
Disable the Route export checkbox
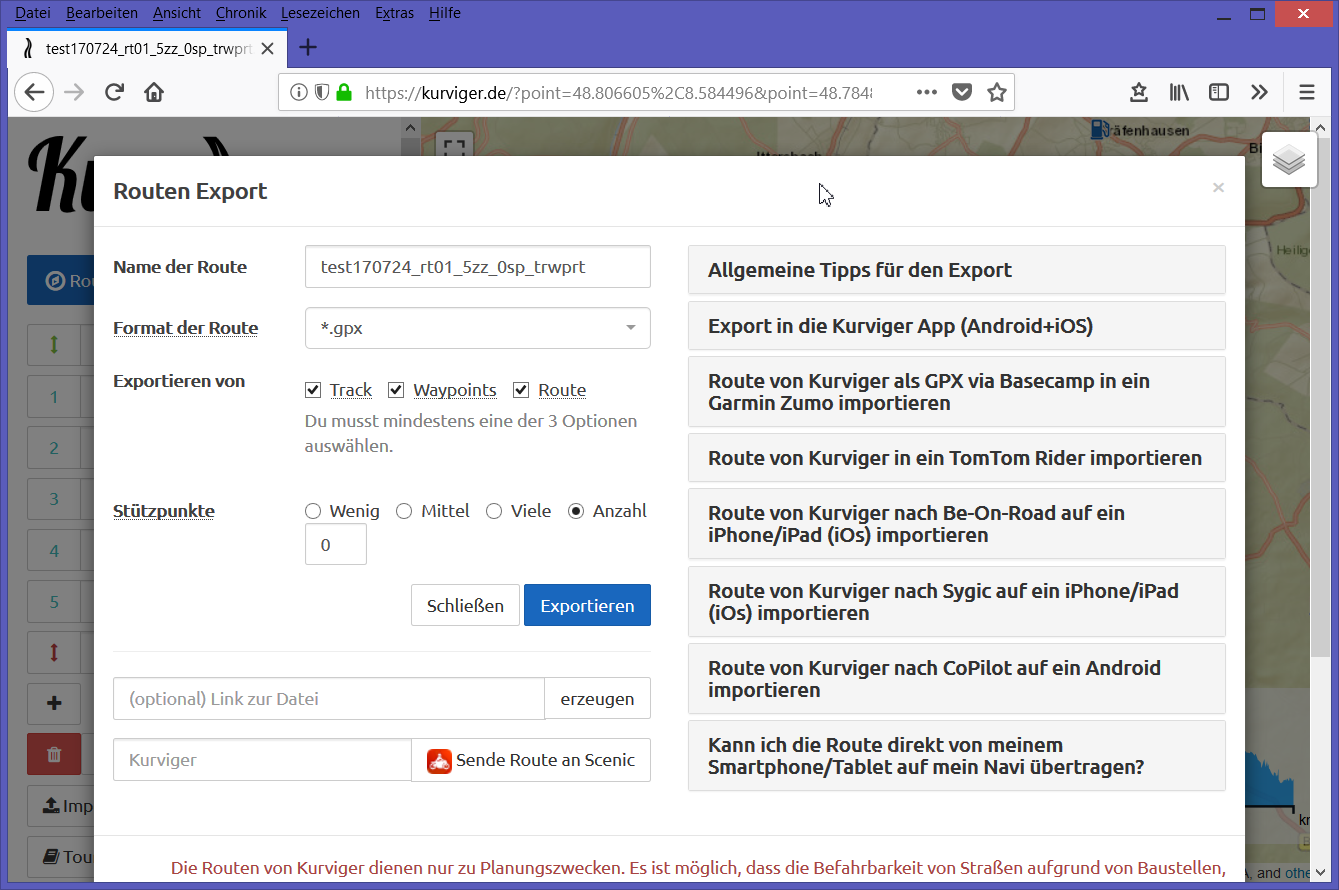coord(521,390)
